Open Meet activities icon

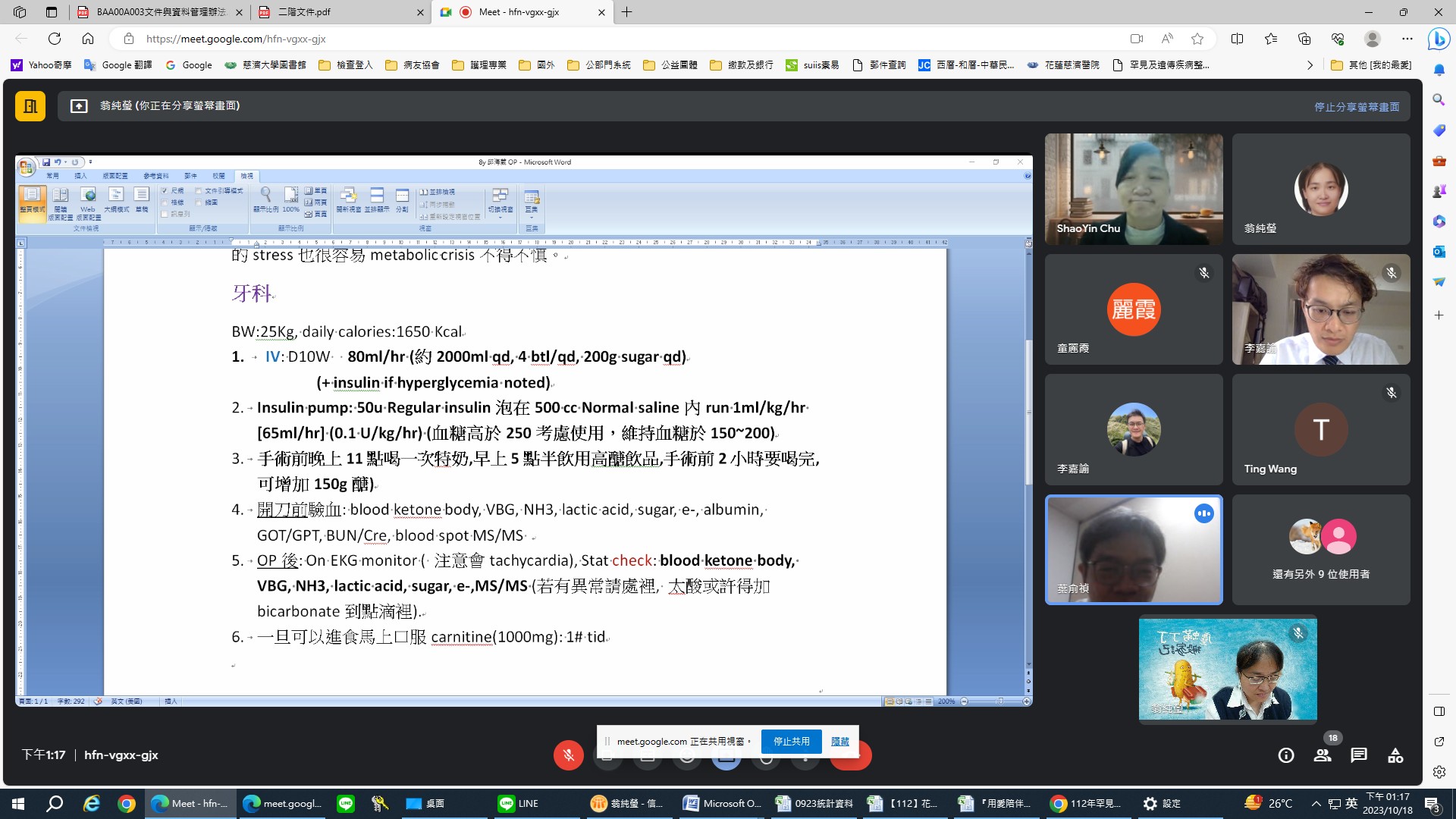[x=1395, y=755]
